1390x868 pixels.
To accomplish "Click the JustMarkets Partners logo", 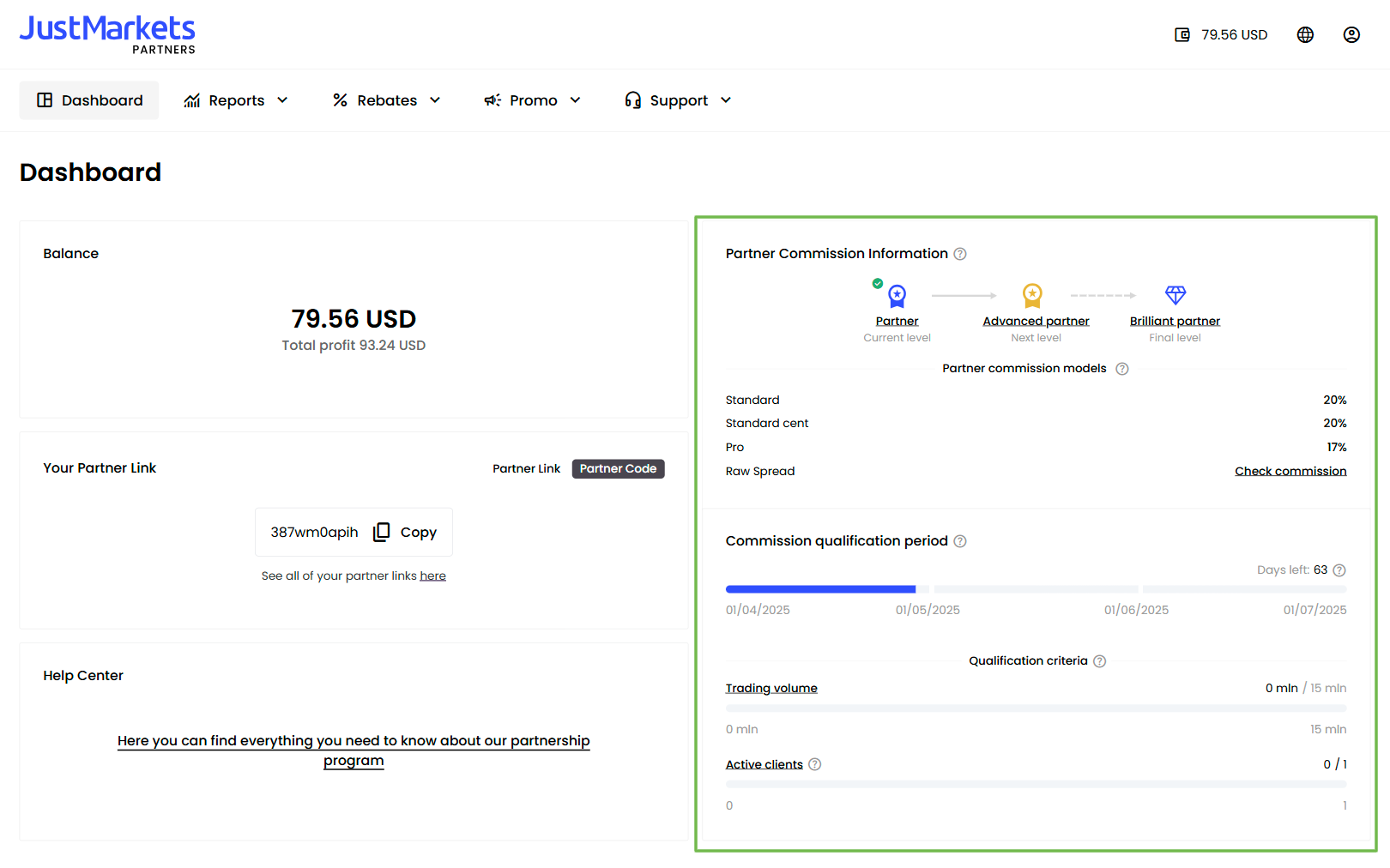I will (x=107, y=35).
